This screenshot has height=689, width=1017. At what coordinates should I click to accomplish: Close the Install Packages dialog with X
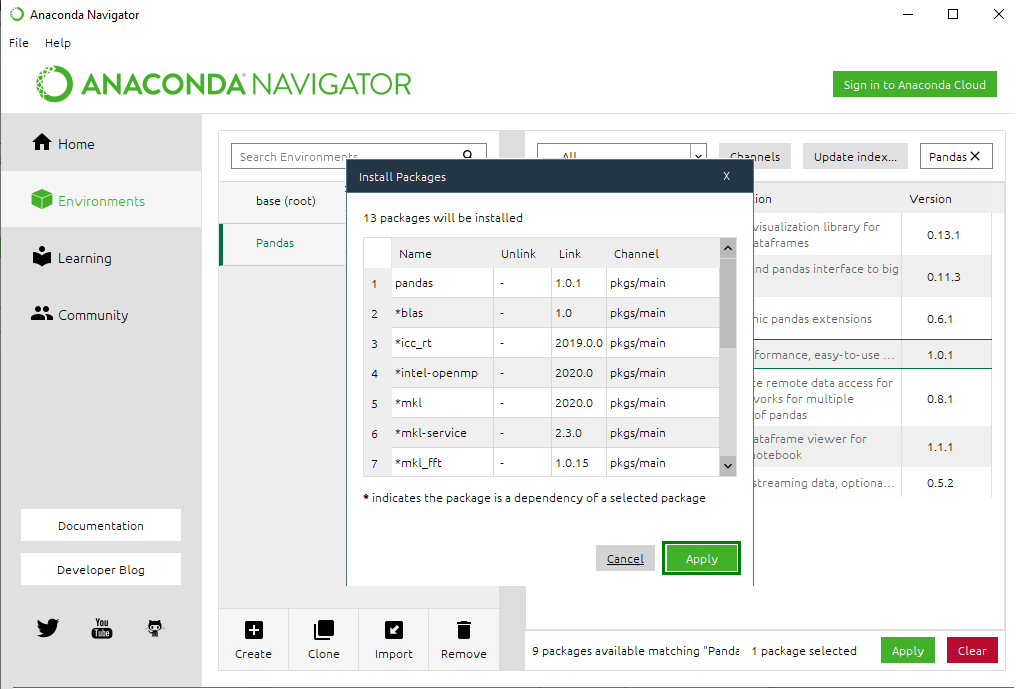[x=726, y=176]
